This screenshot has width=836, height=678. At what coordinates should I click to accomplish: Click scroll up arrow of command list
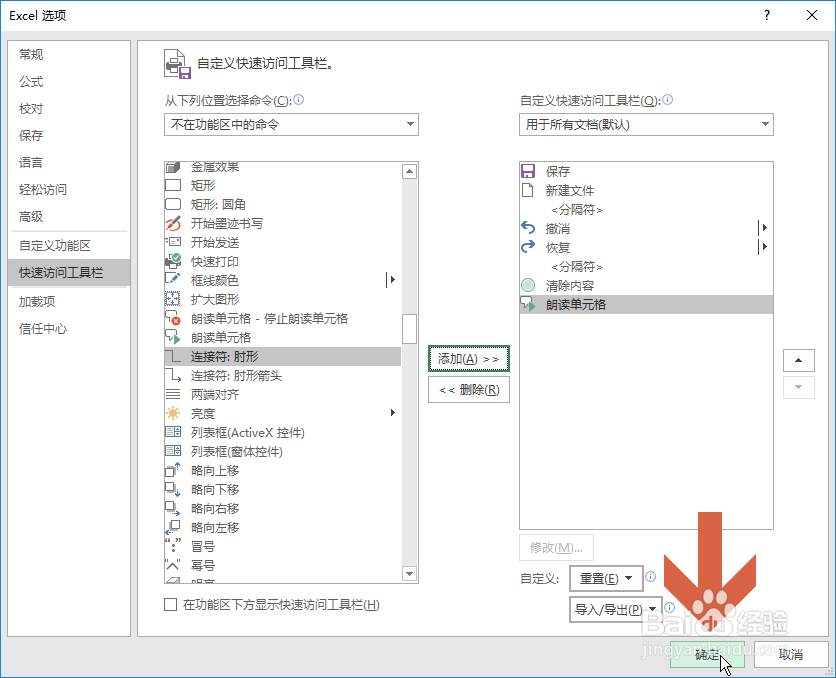tap(409, 171)
